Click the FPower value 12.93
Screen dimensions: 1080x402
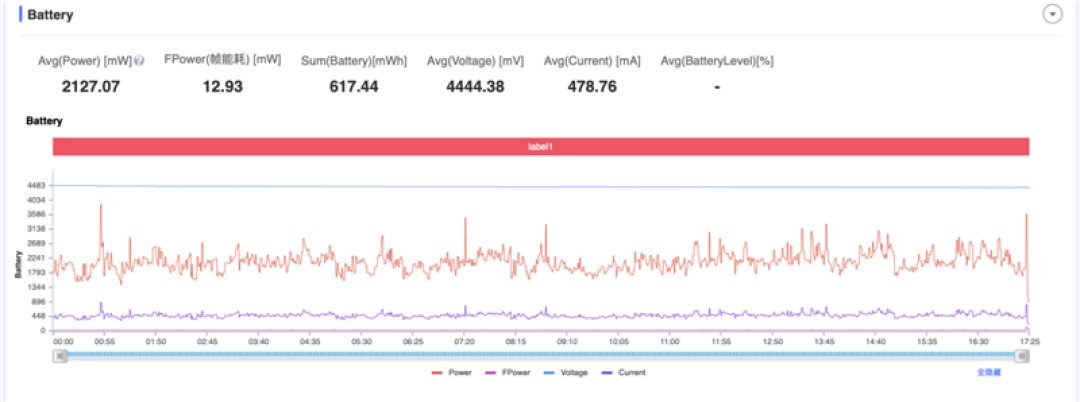pos(222,87)
